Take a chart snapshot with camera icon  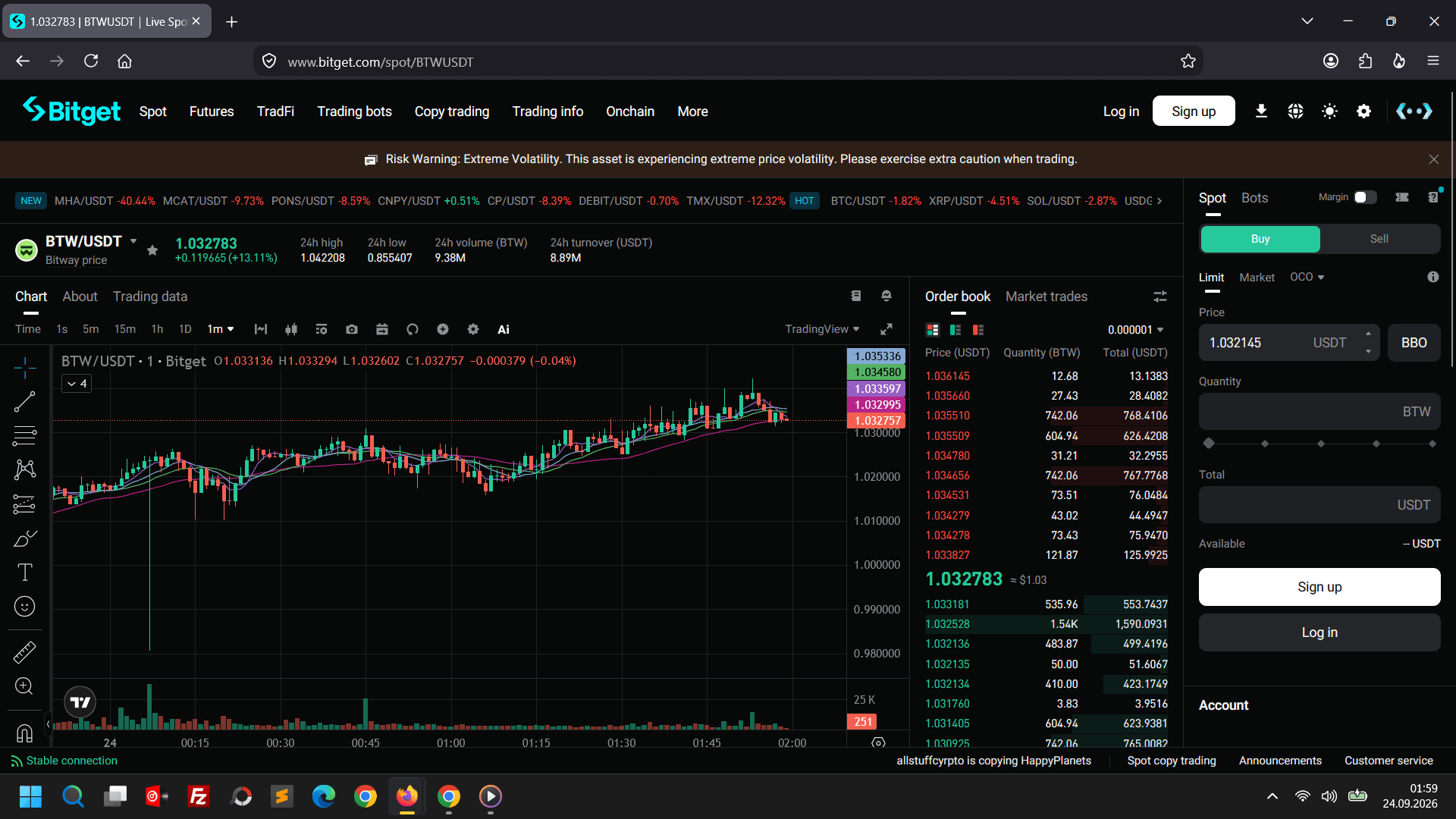click(x=352, y=329)
